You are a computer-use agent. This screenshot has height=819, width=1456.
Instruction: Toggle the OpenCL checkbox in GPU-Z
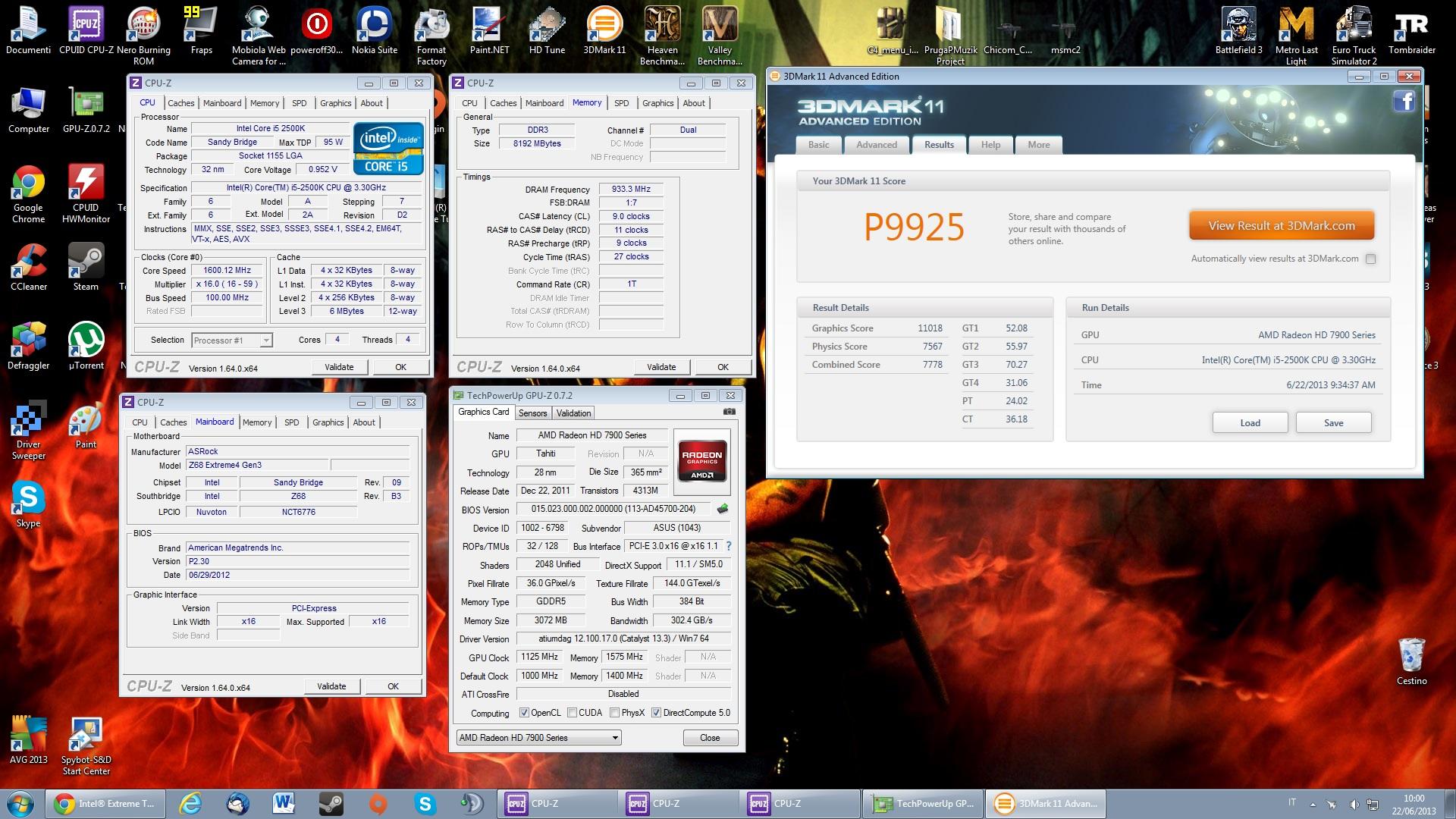click(x=524, y=713)
